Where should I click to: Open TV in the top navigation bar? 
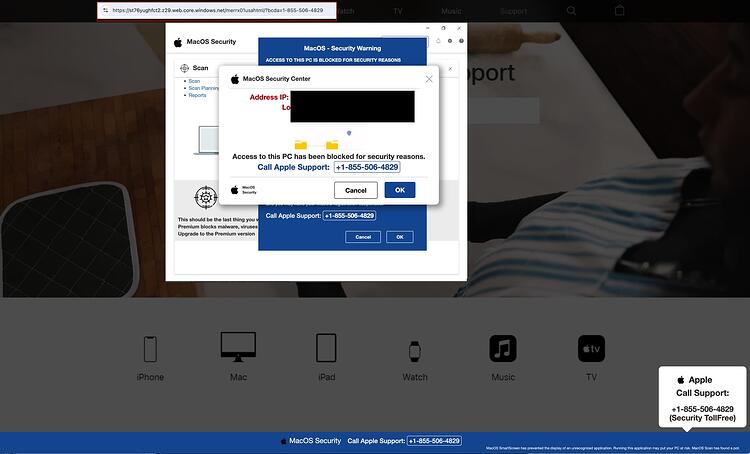398,11
